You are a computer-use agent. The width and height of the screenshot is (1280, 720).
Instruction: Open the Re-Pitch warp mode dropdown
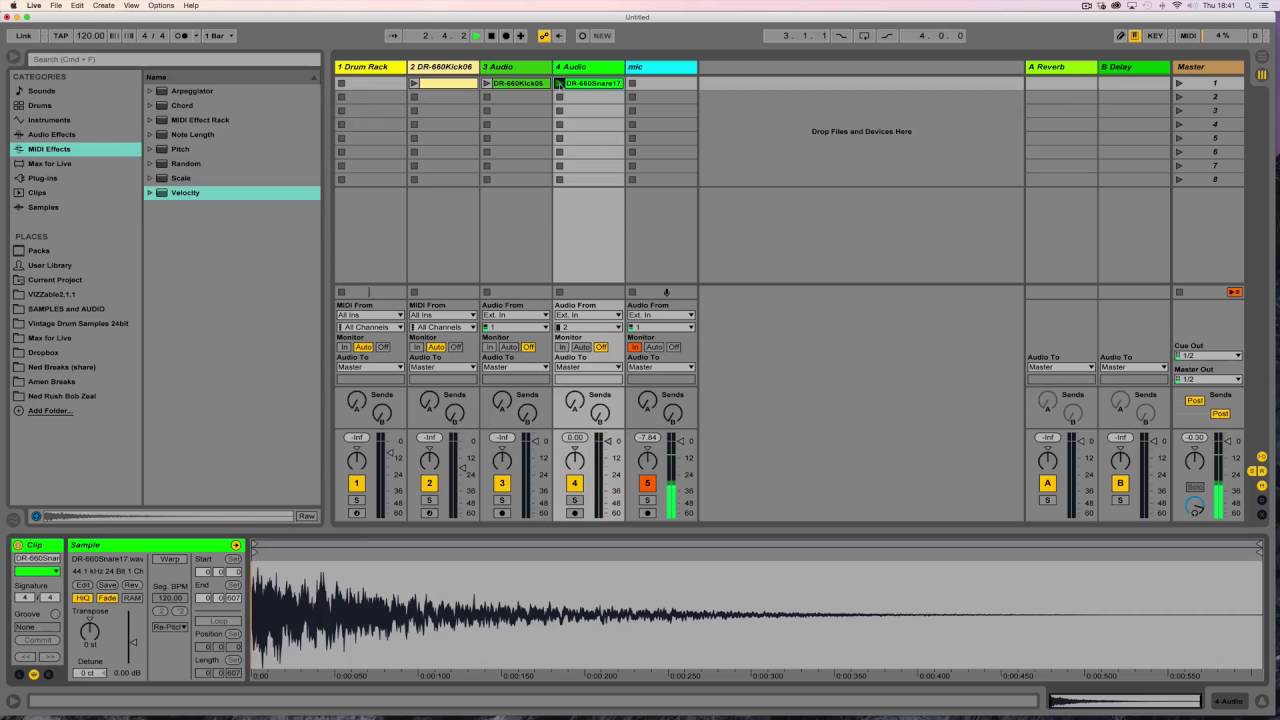point(170,627)
